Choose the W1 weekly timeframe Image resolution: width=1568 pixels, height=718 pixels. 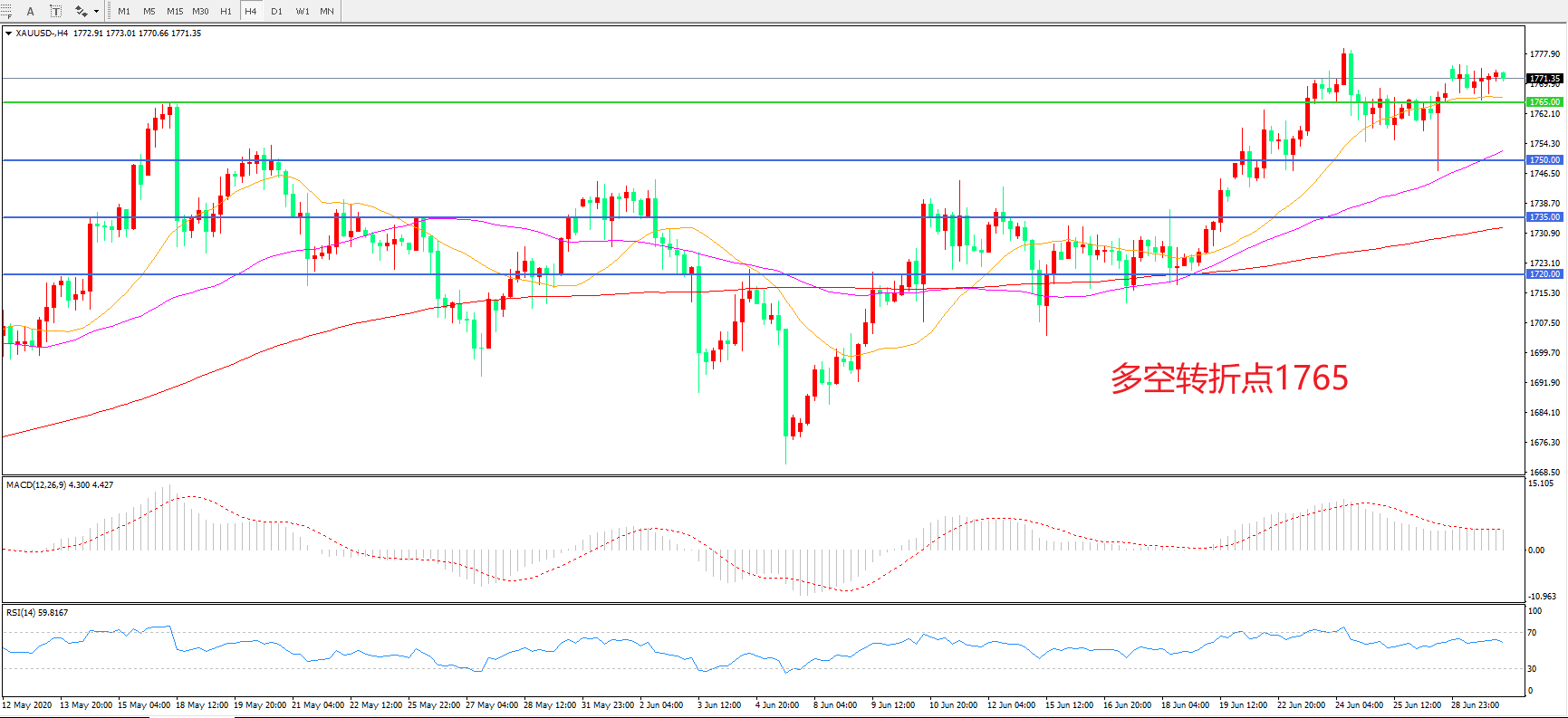pyautogui.click(x=302, y=12)
